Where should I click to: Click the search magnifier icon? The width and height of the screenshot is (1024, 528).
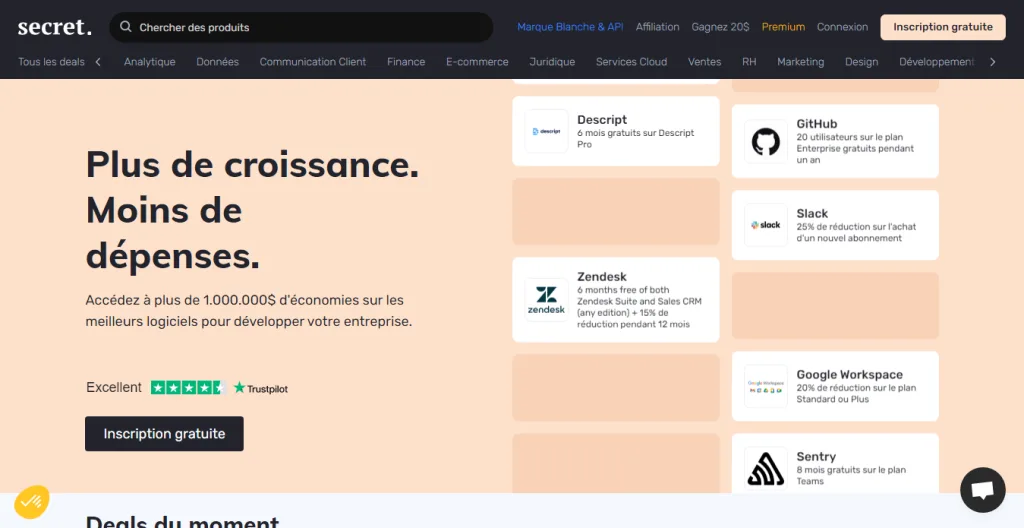coord(126,27)
